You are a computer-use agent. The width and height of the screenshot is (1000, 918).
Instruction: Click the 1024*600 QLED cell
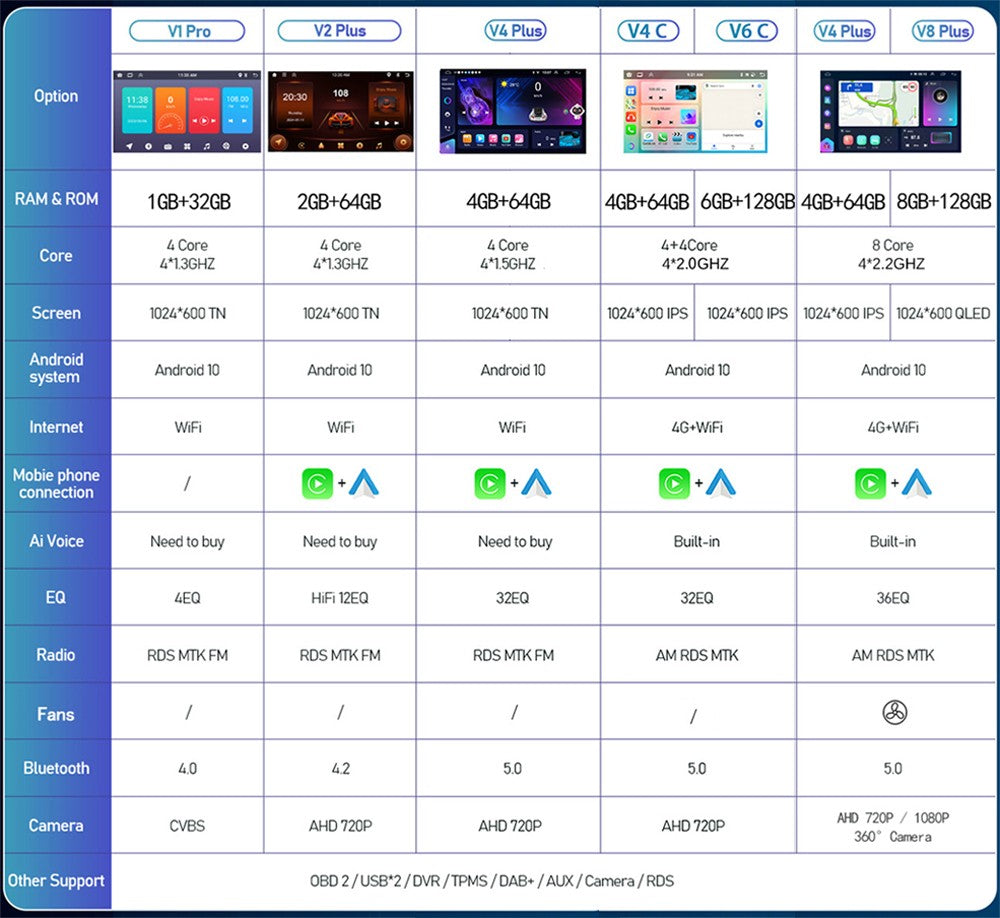pyautogui.click(x=943, y=313)
